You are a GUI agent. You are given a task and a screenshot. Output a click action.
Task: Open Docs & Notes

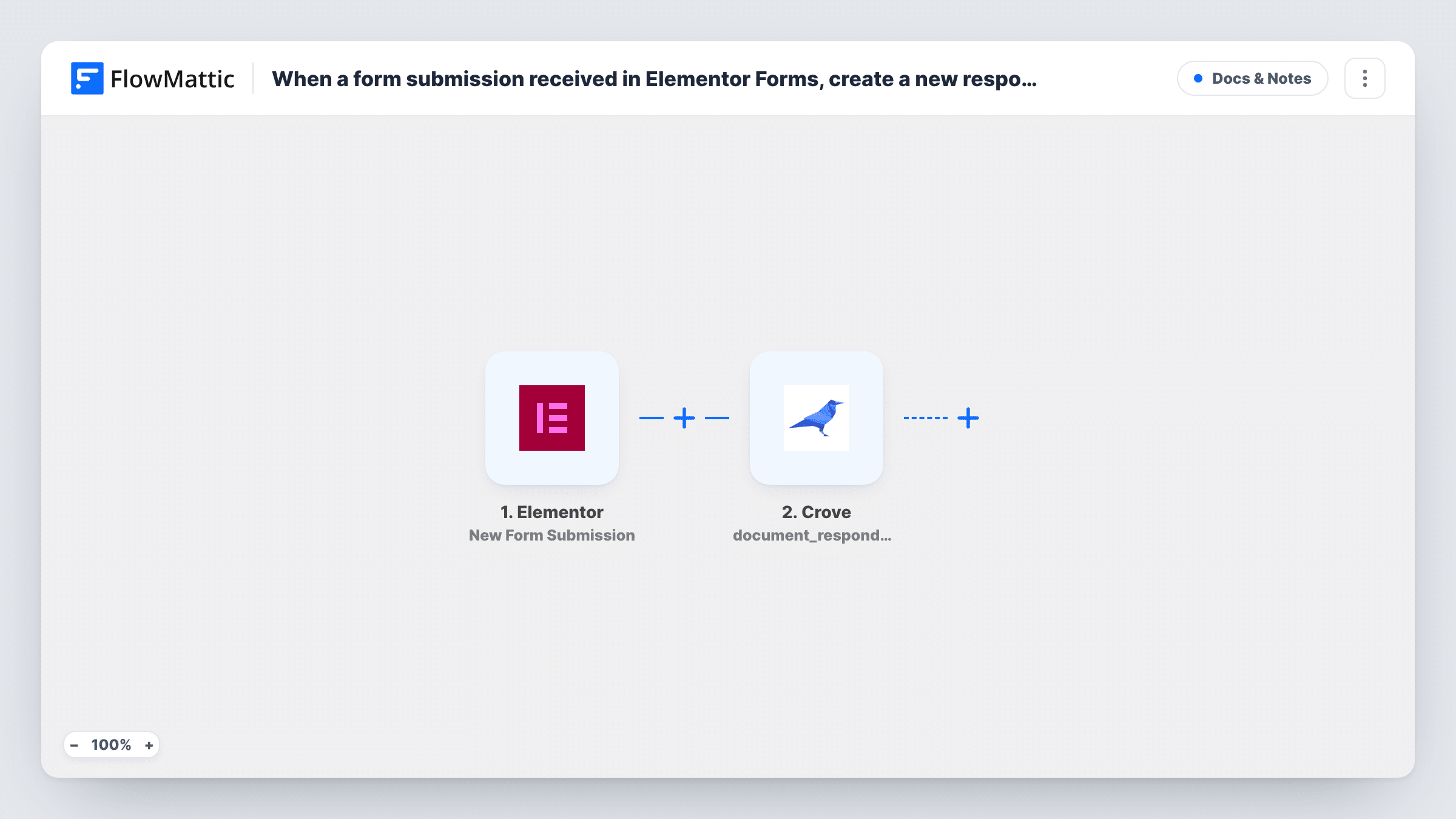(x=1253, y=78)
